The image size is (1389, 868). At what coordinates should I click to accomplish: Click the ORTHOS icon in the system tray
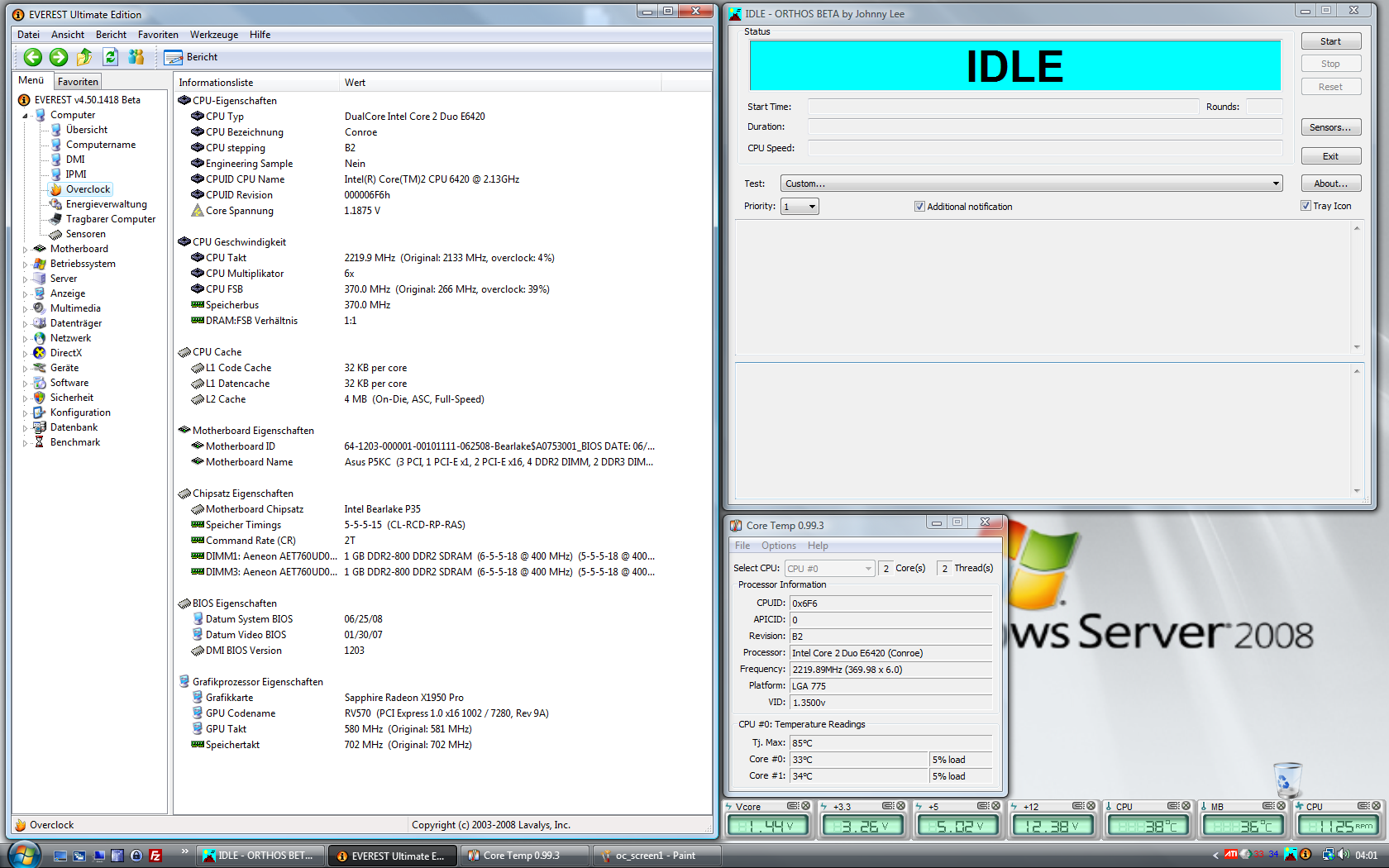1291,855
